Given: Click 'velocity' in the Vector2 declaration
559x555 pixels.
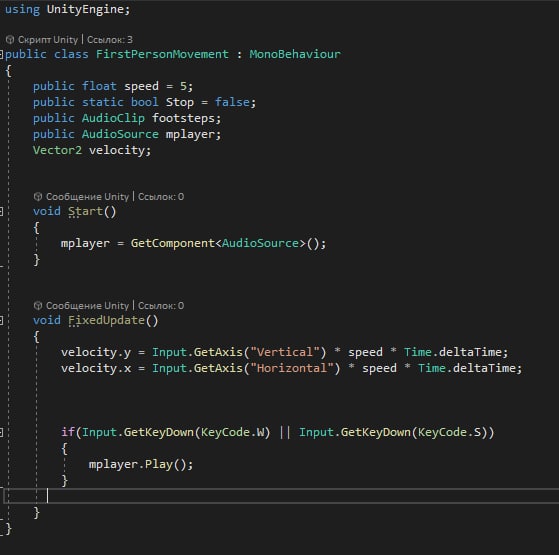Looking at the screenshot, I should click(117, 150).
